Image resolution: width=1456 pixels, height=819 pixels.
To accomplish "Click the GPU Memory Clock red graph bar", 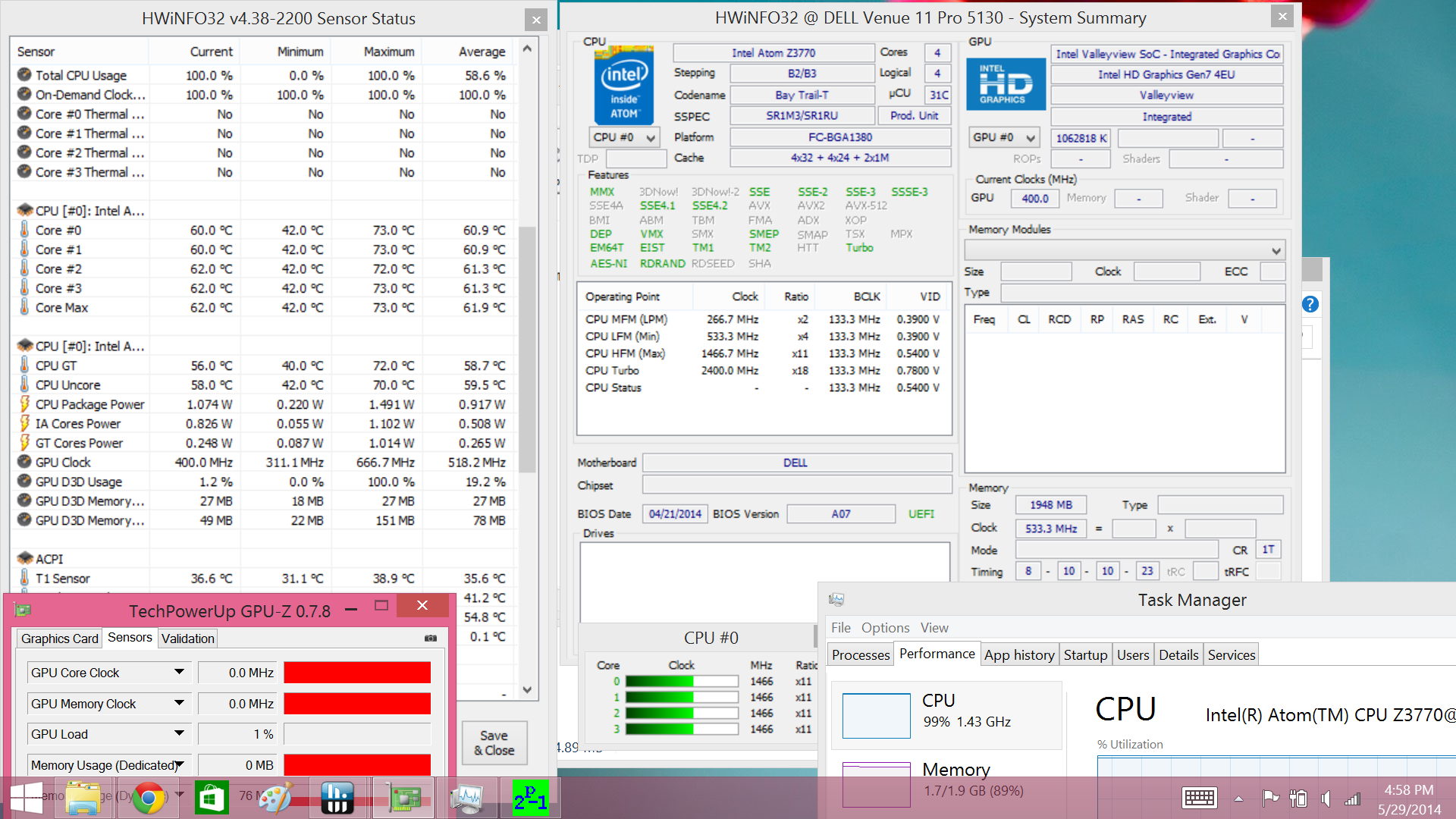I will (357, 704).
